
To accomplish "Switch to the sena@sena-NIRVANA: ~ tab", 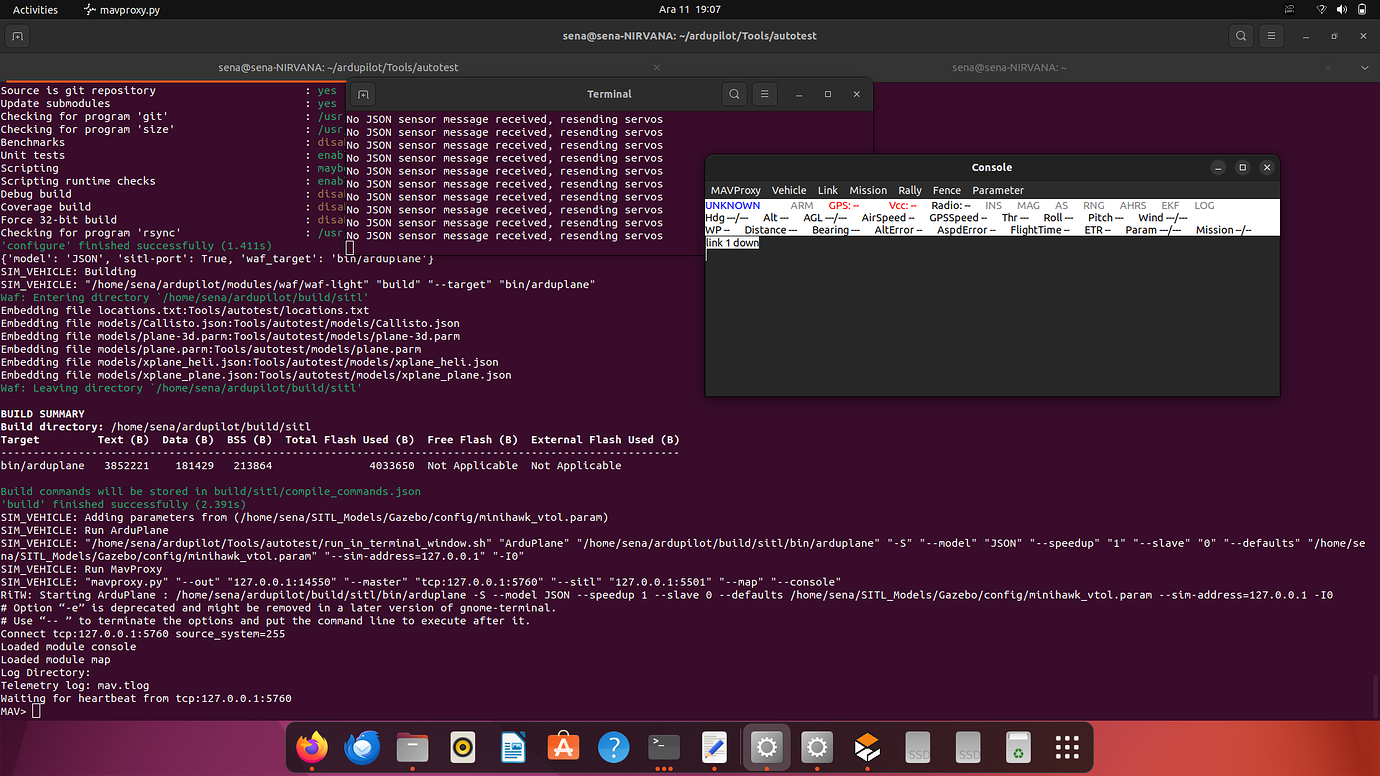I will point(1008,68).
